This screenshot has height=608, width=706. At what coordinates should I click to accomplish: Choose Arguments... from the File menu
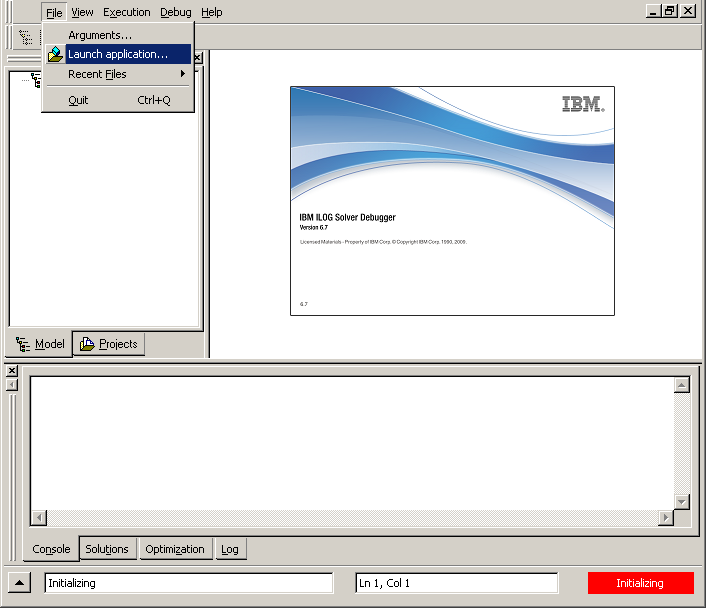(x=118, y=35)
